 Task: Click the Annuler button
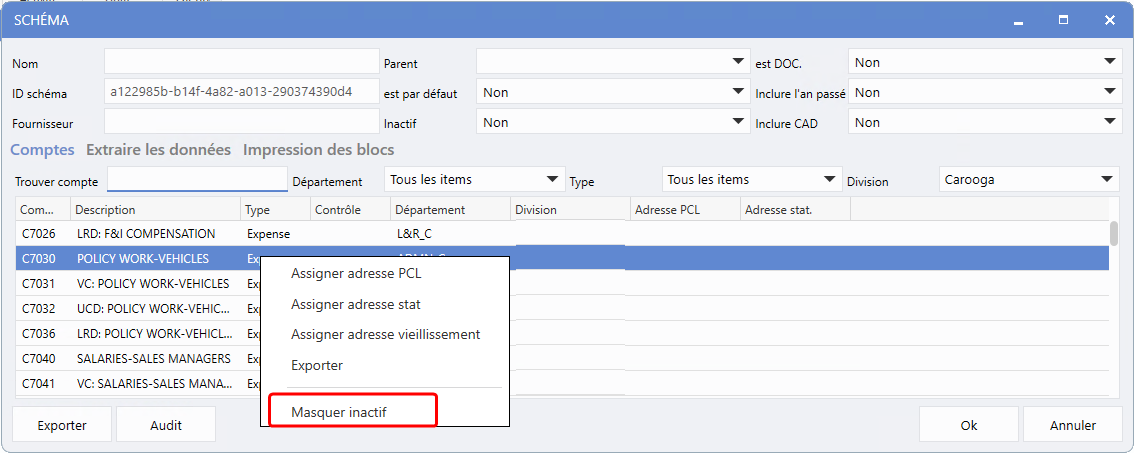(x=1072, y=425)
